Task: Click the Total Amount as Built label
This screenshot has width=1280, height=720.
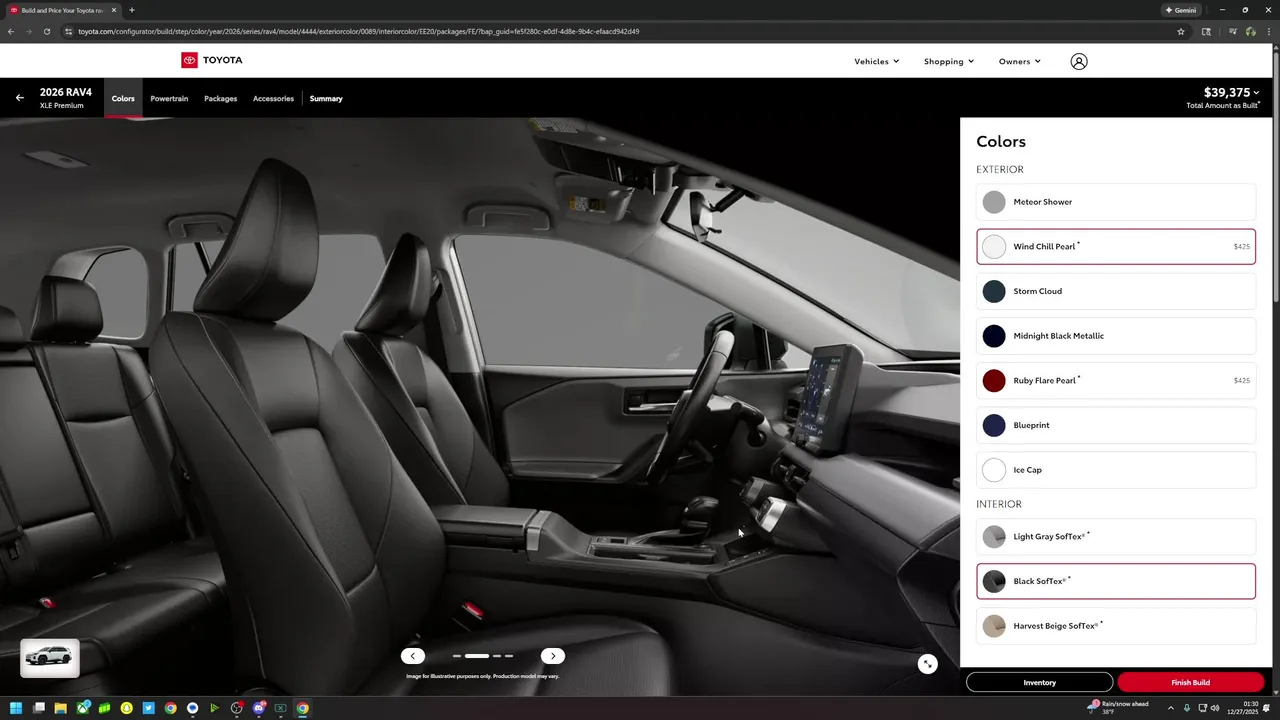Action: [1222, 105]
